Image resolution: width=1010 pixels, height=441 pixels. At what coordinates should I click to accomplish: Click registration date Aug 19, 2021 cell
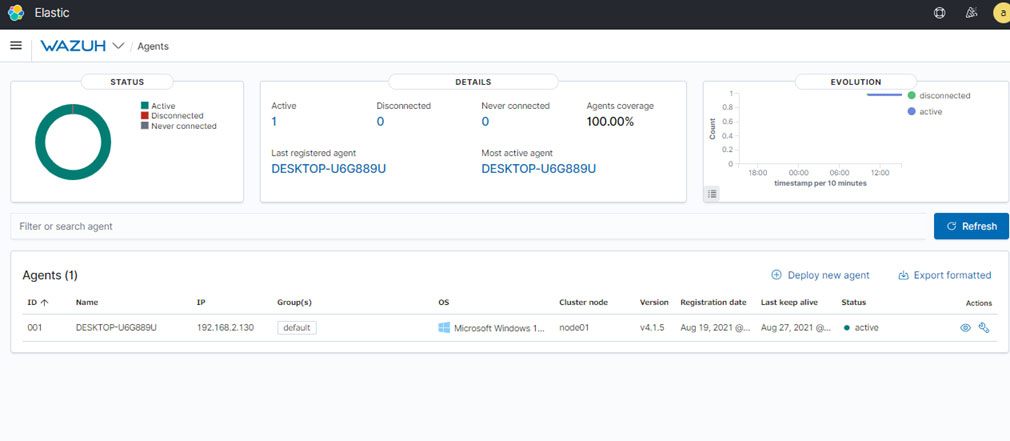[x=716, y=328]
